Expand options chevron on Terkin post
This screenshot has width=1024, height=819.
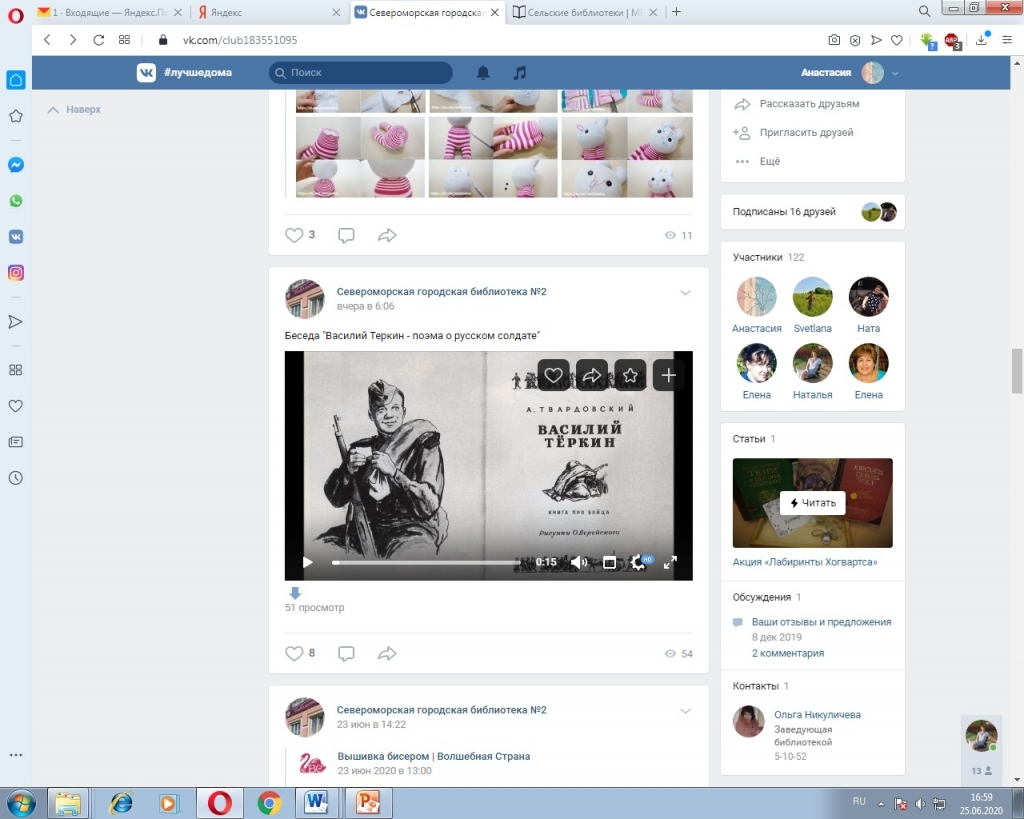coord(685,293)
